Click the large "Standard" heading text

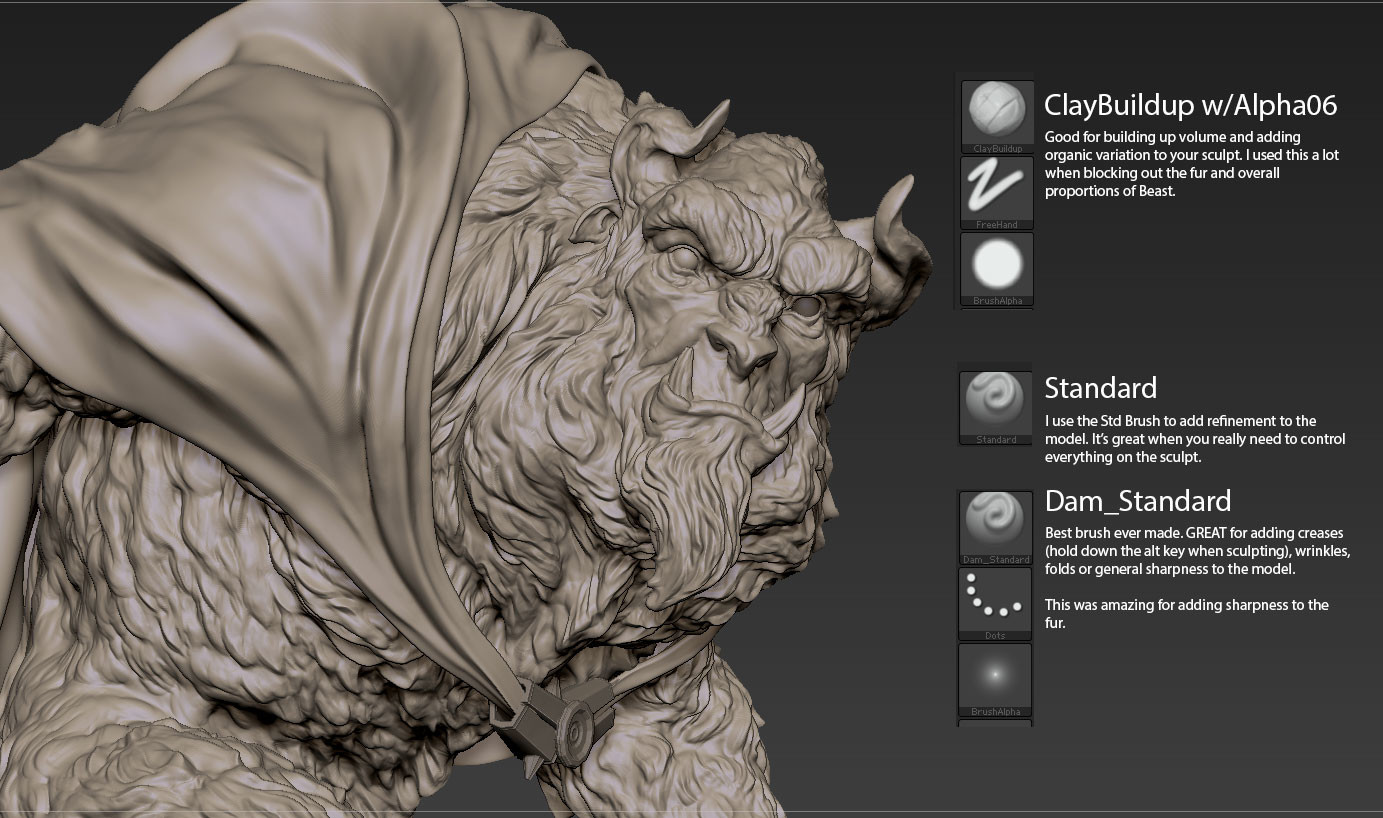(x=1100, y=388)
